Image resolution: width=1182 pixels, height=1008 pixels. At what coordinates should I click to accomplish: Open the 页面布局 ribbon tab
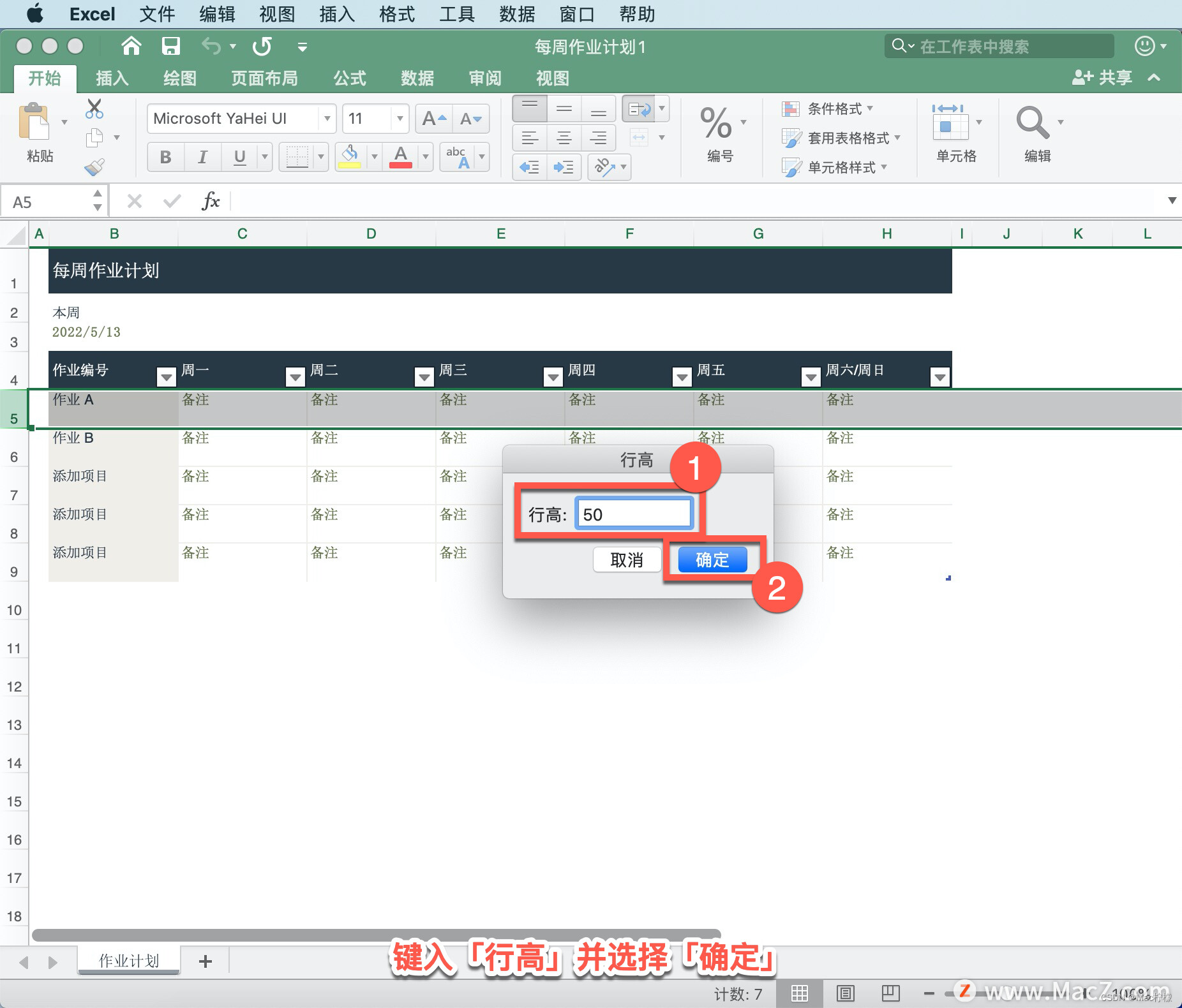point(264,78)
